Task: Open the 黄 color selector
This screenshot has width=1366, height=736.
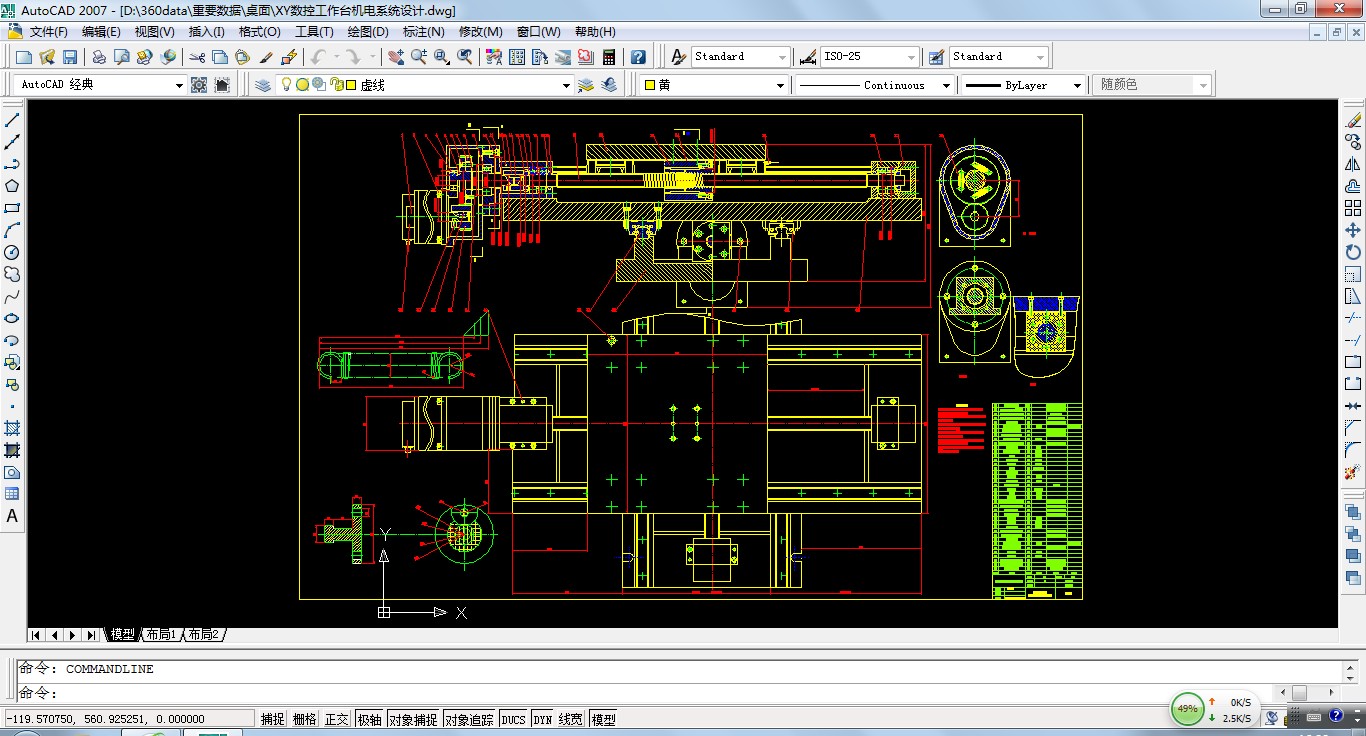Action: (781, 86)
